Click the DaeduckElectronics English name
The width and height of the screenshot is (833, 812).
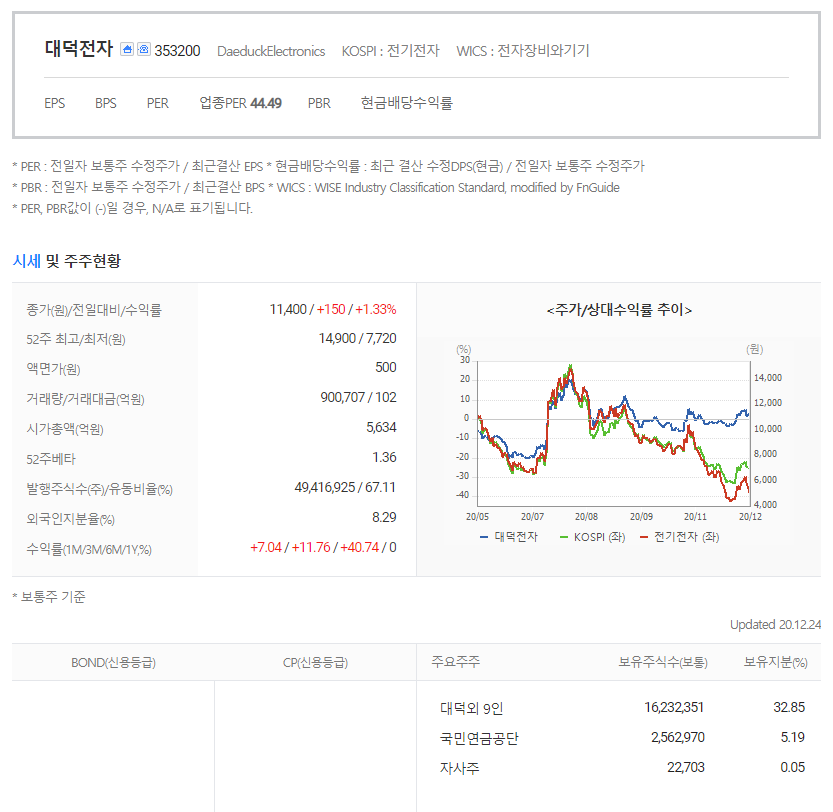[271, 51]
